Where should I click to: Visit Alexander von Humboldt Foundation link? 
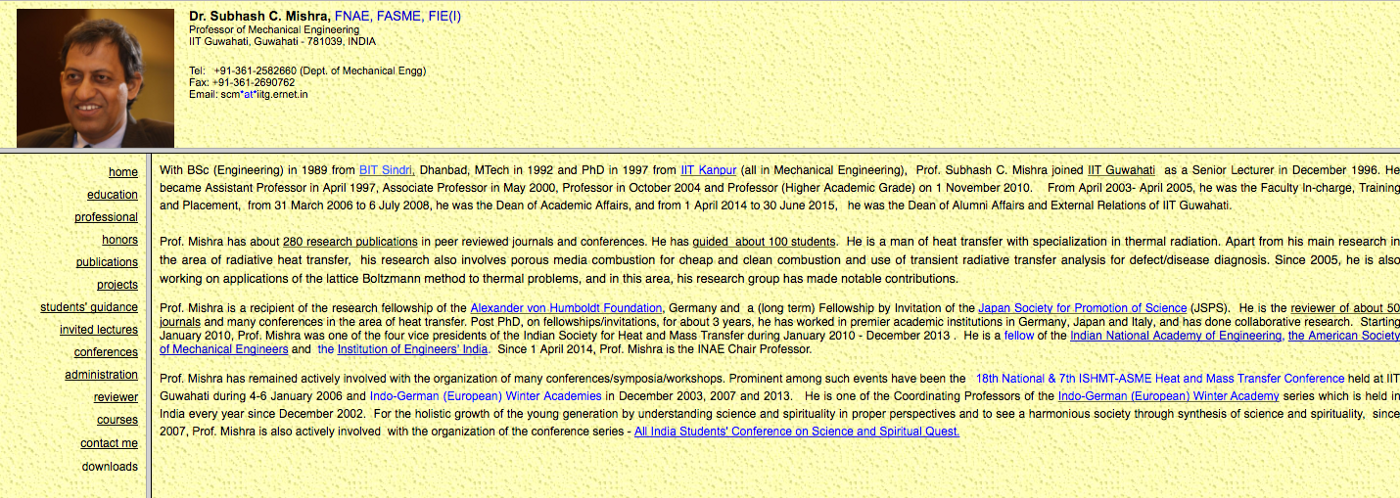click(566, 308)
